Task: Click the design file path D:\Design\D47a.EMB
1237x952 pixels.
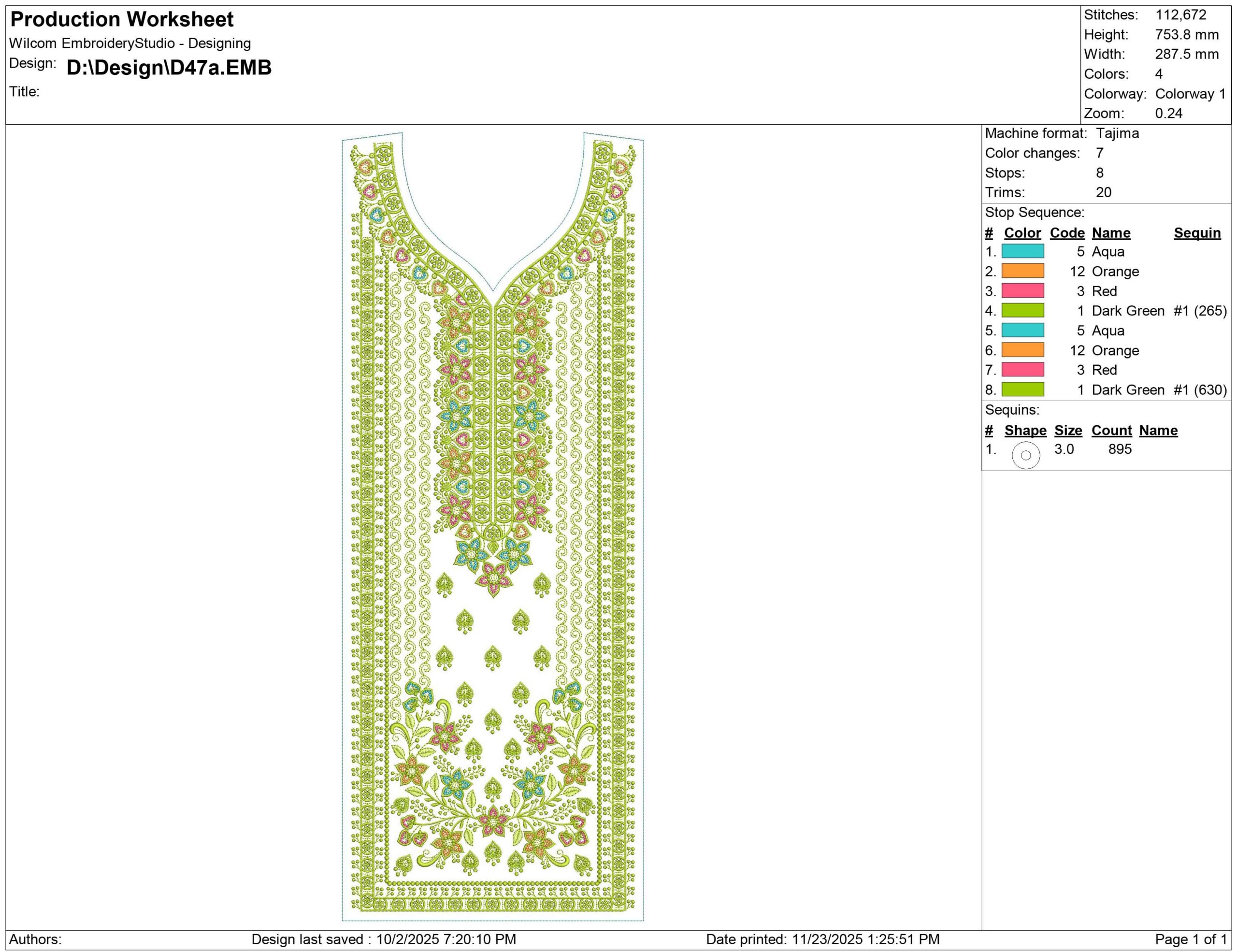Action: [x=169, y=67]
